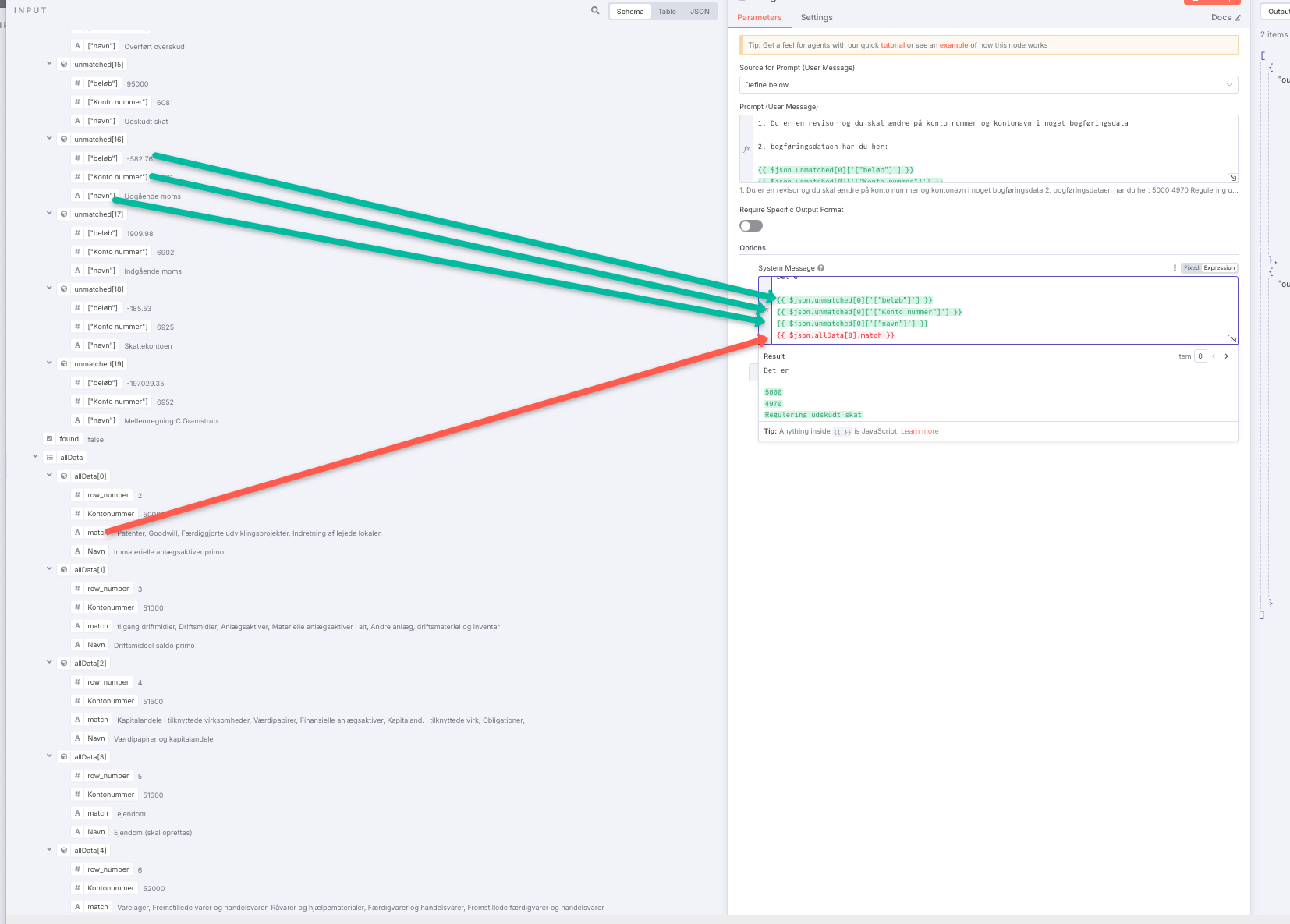Click object icon of allData[1]
Image resolution: width=1290 pixels, height=924 pixels.
click(x=64, y=570)
